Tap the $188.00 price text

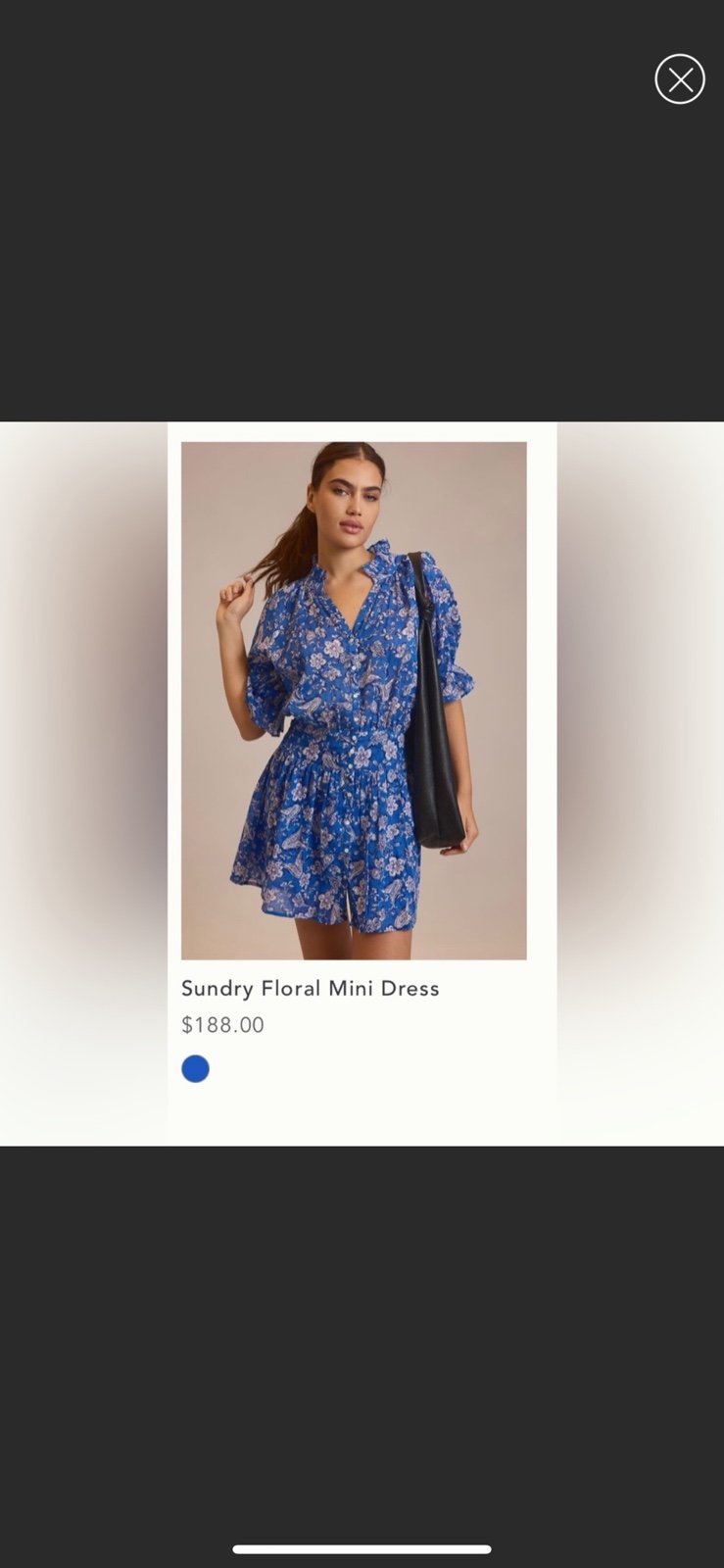pos(222,1025)
